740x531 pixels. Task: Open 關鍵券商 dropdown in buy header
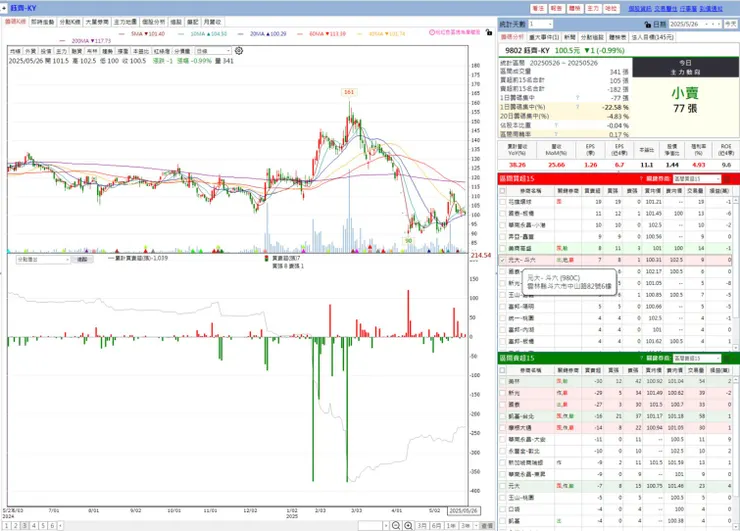point(697,178)
